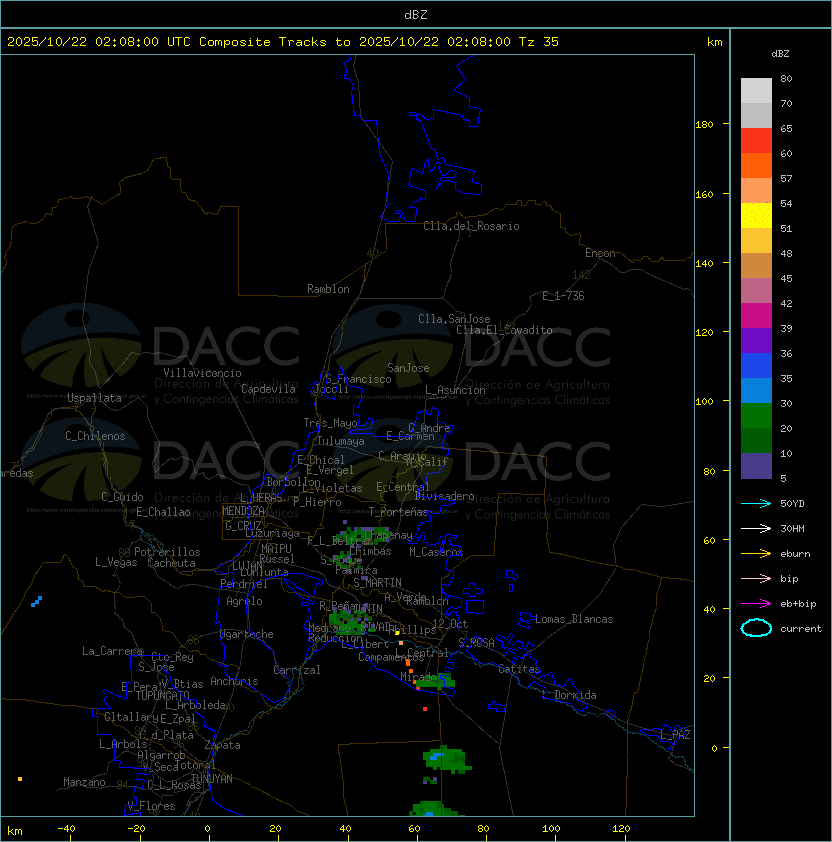Click the small blue echo left of Agrelo
Image resolution: width=832 pixels, height=842 pixels.
[x=37, y=601]
